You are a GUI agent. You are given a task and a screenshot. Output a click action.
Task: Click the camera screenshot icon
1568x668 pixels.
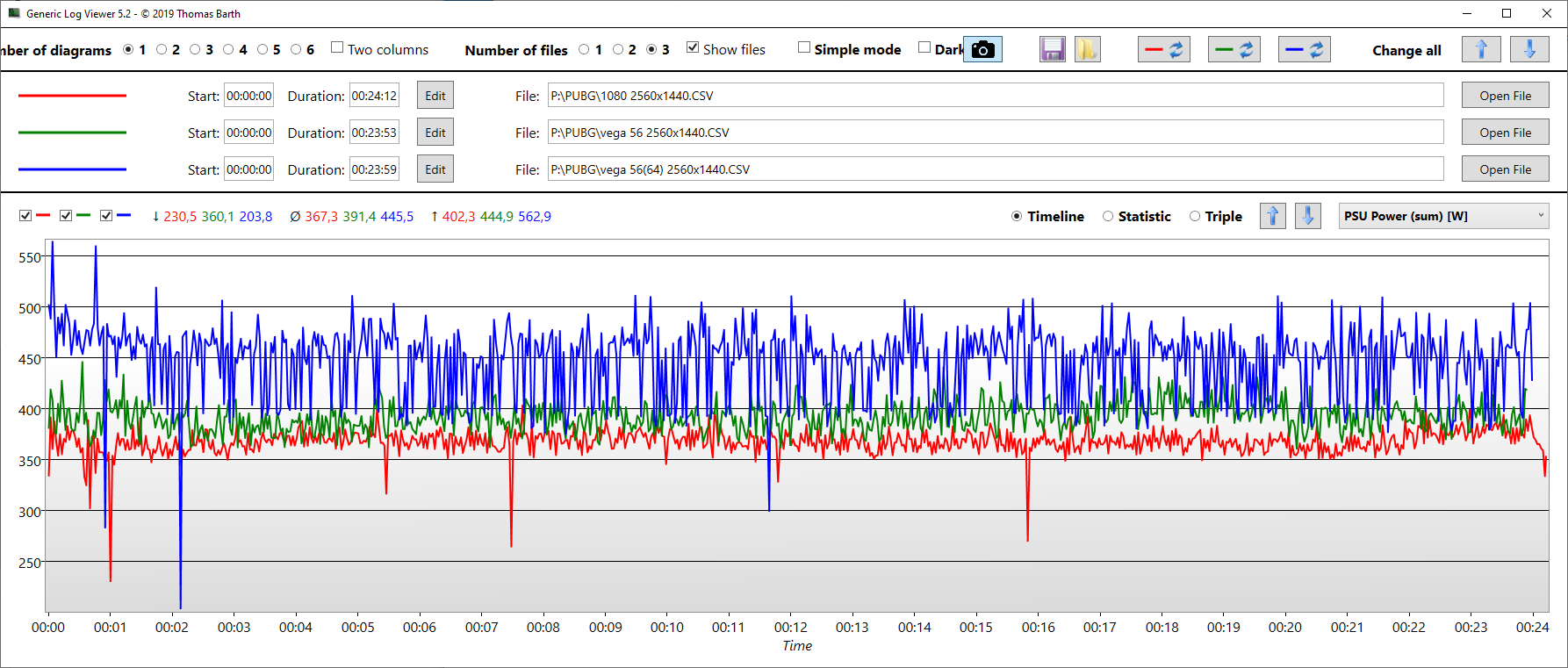[x=983, y=50]
